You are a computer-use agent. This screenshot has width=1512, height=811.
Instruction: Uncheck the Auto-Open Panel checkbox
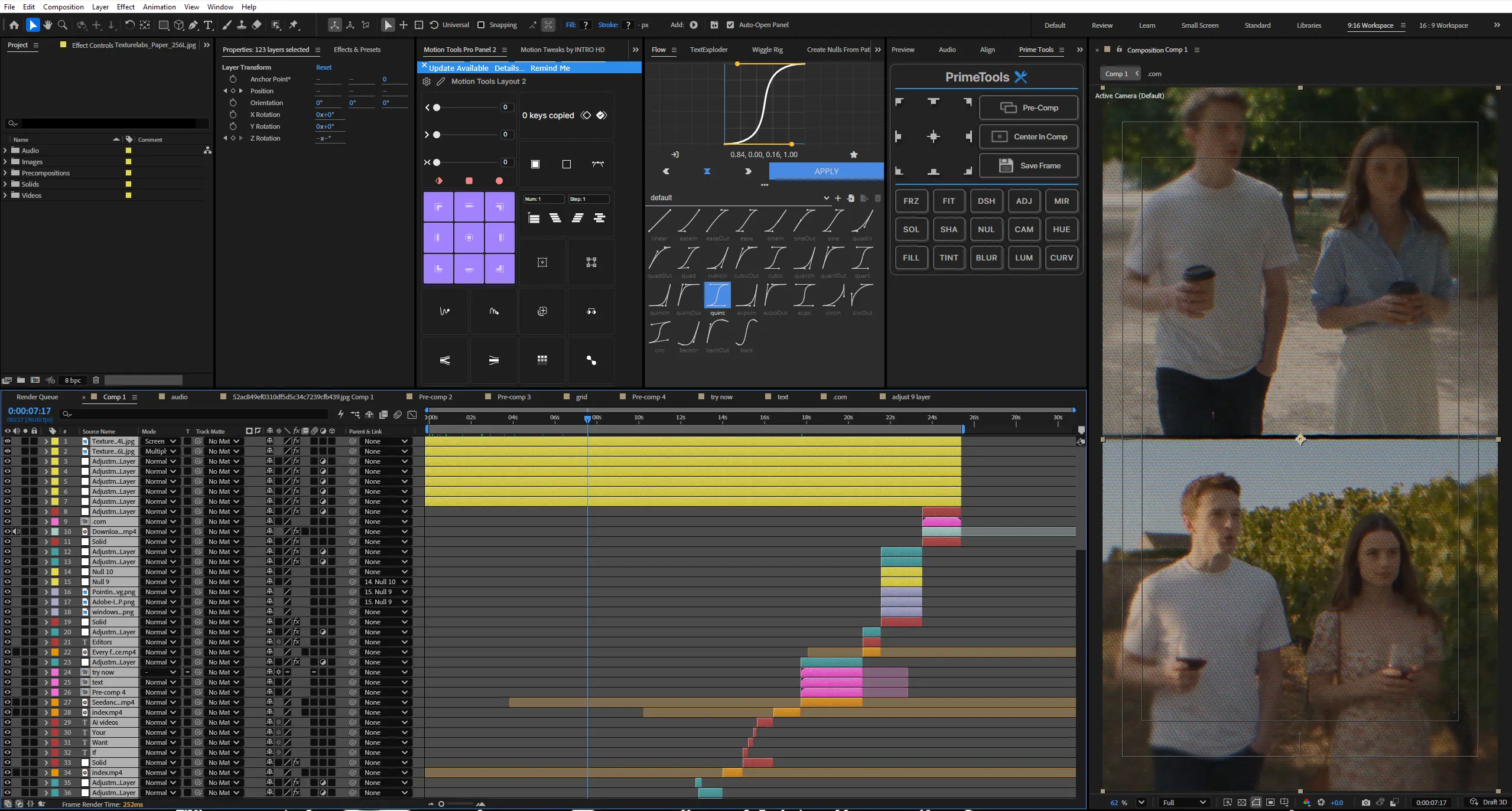coord(730,25)
